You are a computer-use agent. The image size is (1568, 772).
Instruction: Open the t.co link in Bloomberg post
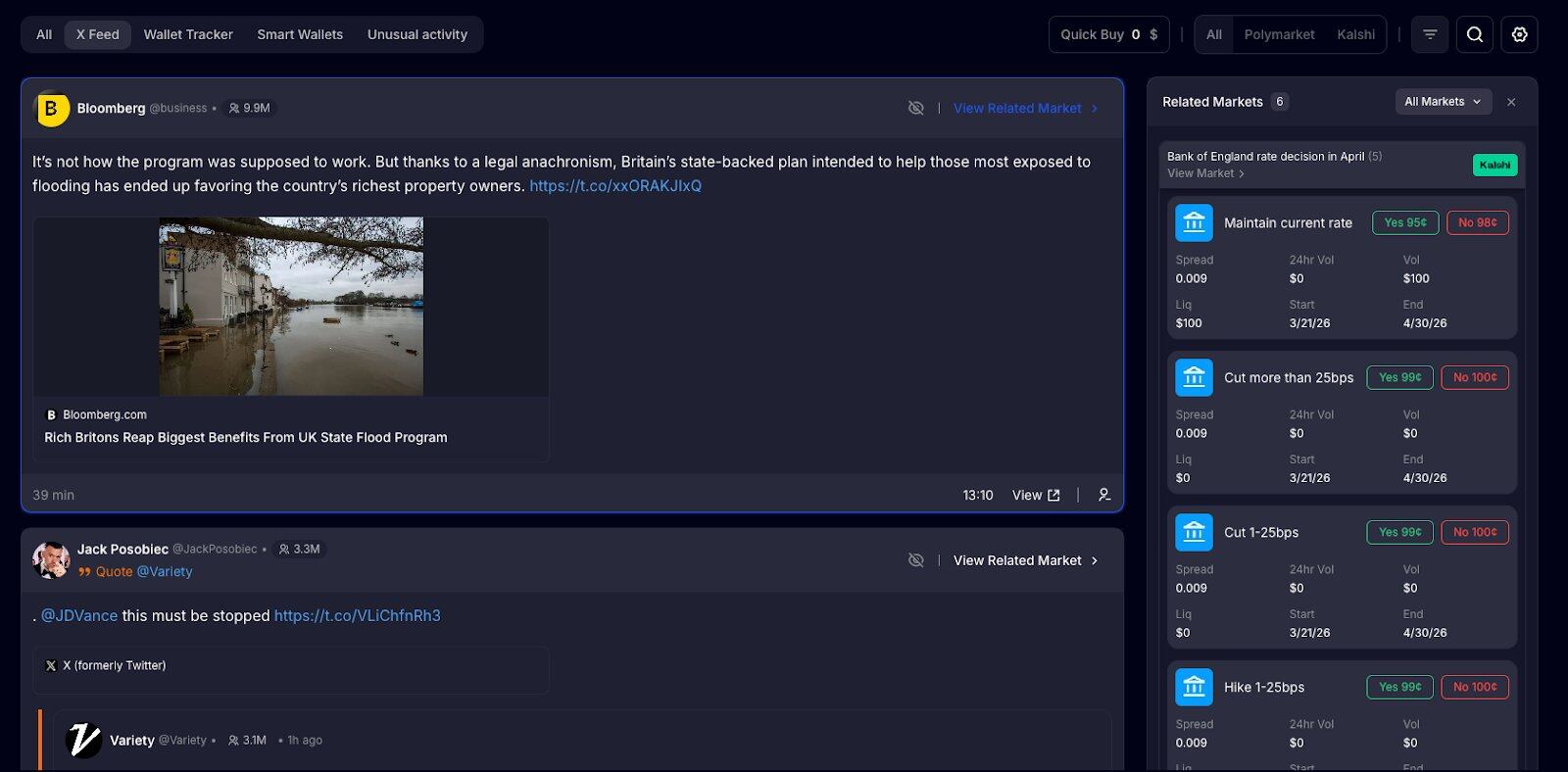[x=615, y=186]
